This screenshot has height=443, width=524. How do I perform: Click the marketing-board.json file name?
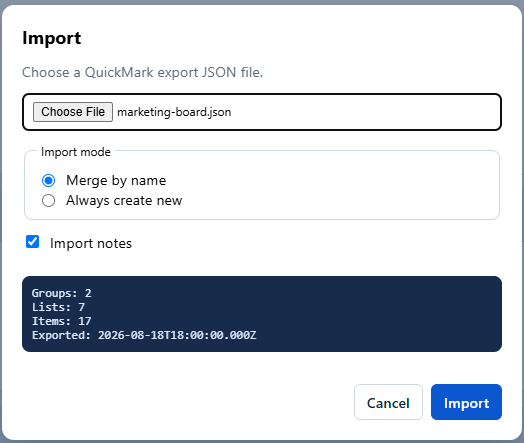click(x=174, y=112)
